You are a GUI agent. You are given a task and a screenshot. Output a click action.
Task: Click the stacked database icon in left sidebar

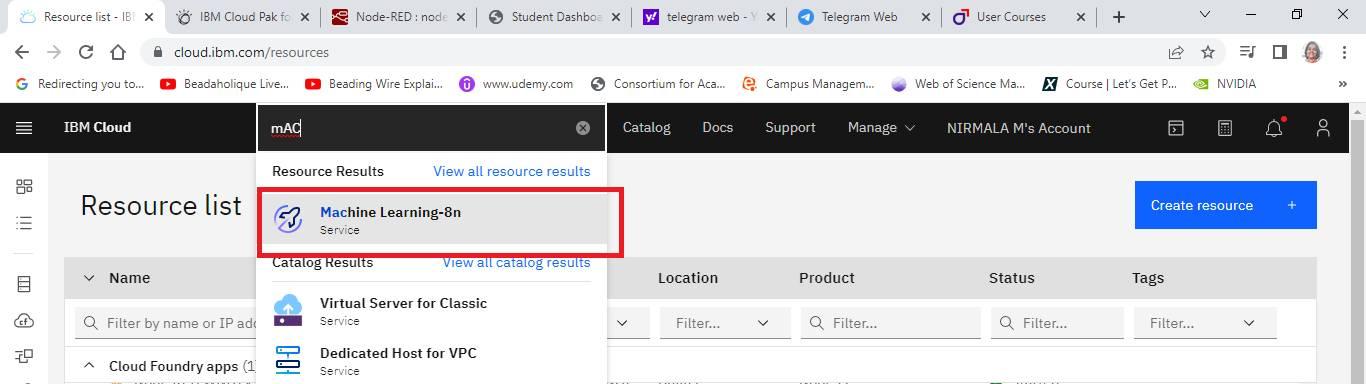pyautogui.click(x=24, y=285)
